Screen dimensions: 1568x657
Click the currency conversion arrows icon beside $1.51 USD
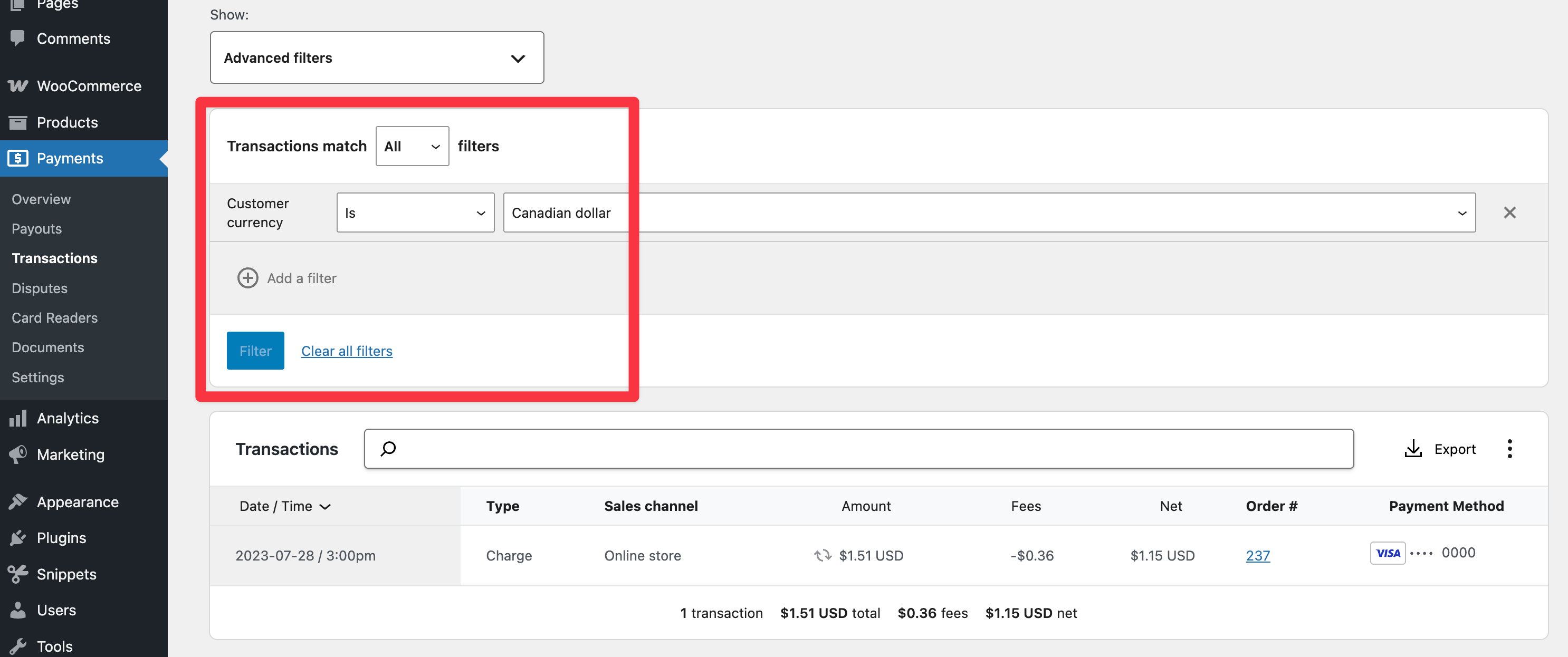pyautogui.click(x=823, y=555)
